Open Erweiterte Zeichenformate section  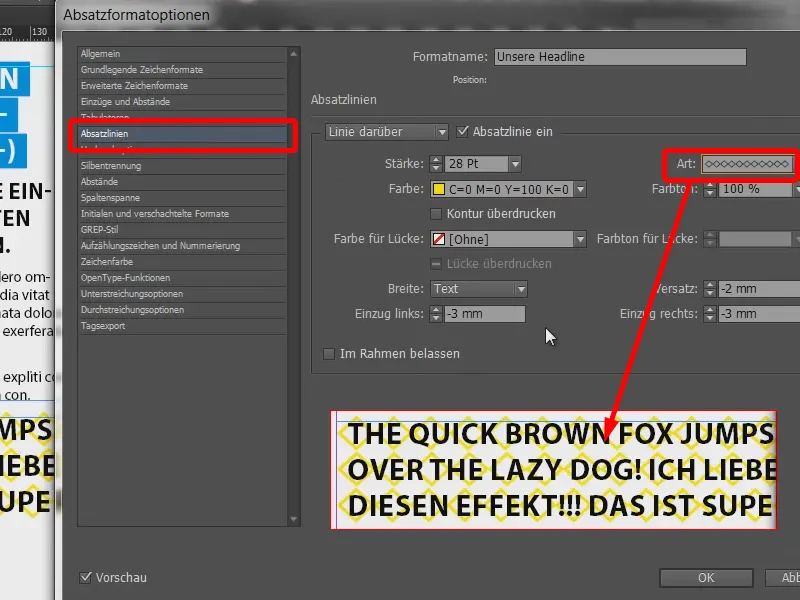pyautogui.click(x=182, y=86)
